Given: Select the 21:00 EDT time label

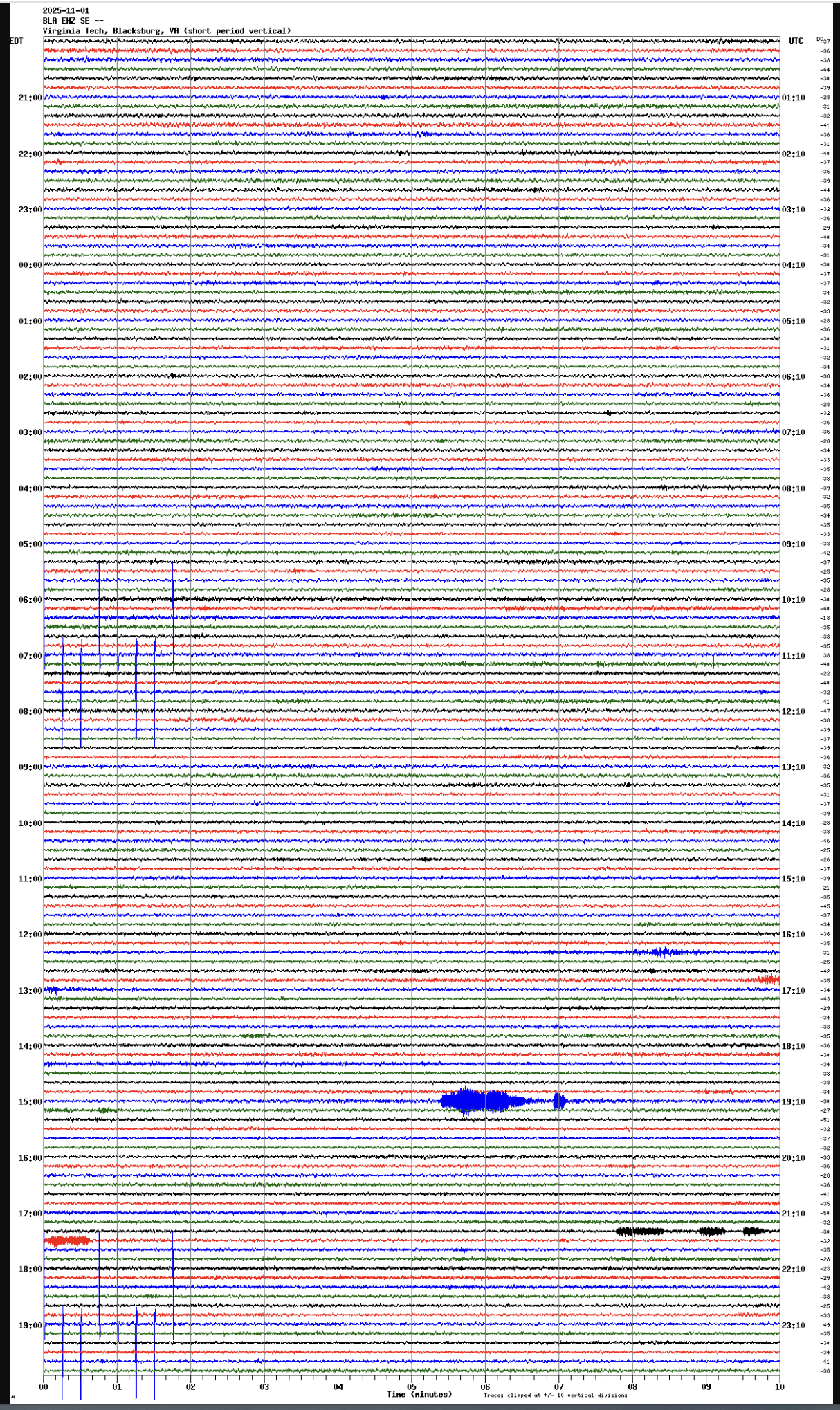Looking at the screenshot, I should click(30, 98).
